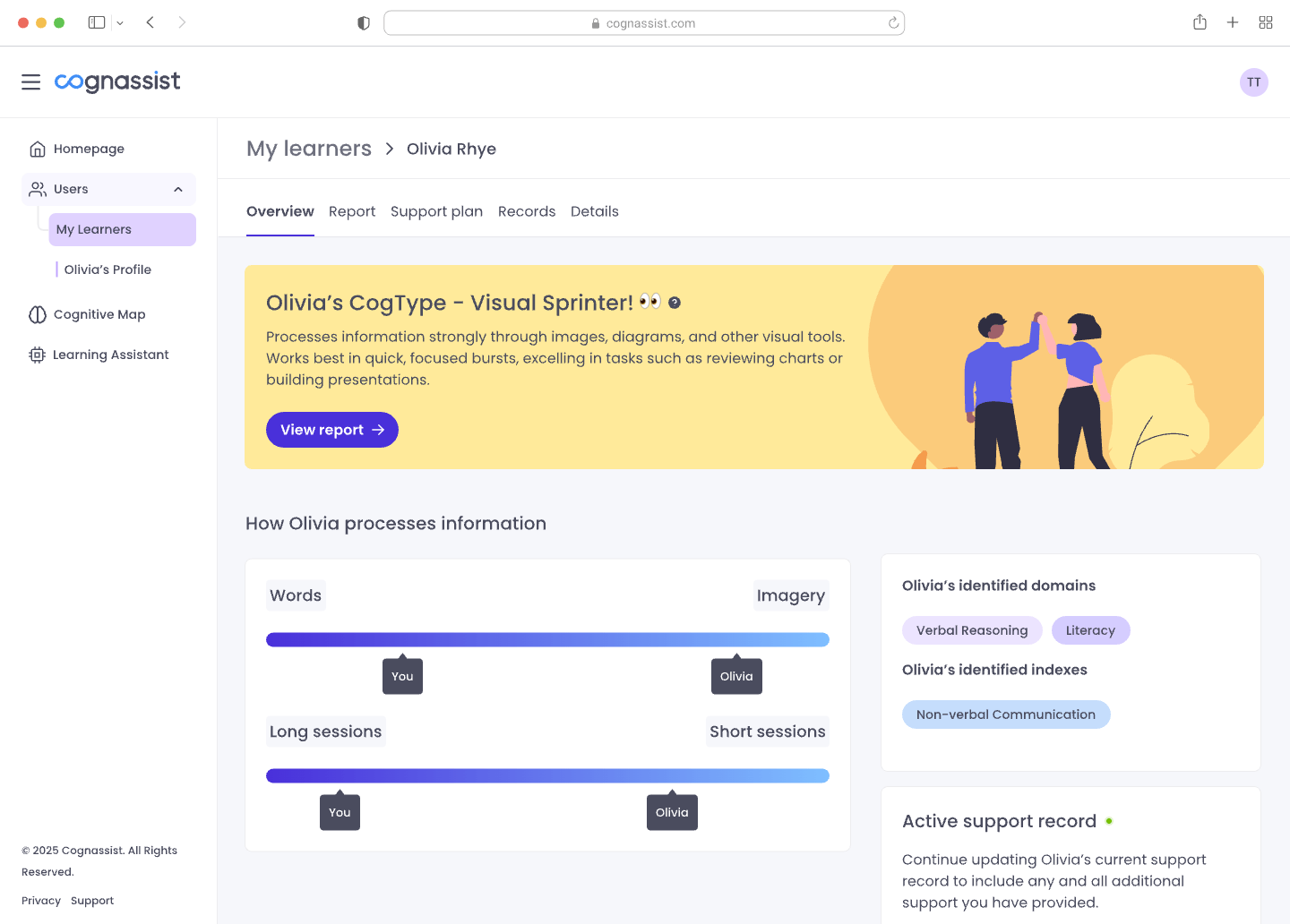Click the Users sidebar item
Viewport: 1290px width, 924px height.
[x=108, y=189]
